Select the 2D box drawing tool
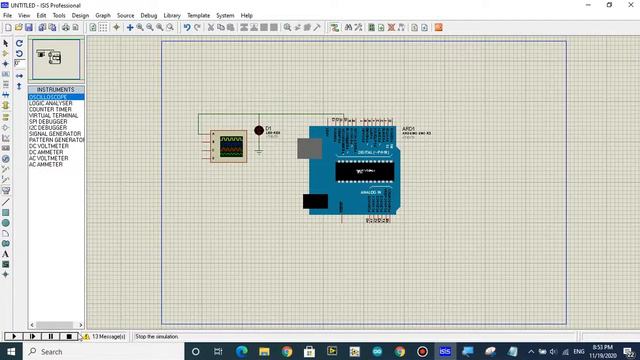This screenshot has height=360, width=640. (x=5, y=213)
